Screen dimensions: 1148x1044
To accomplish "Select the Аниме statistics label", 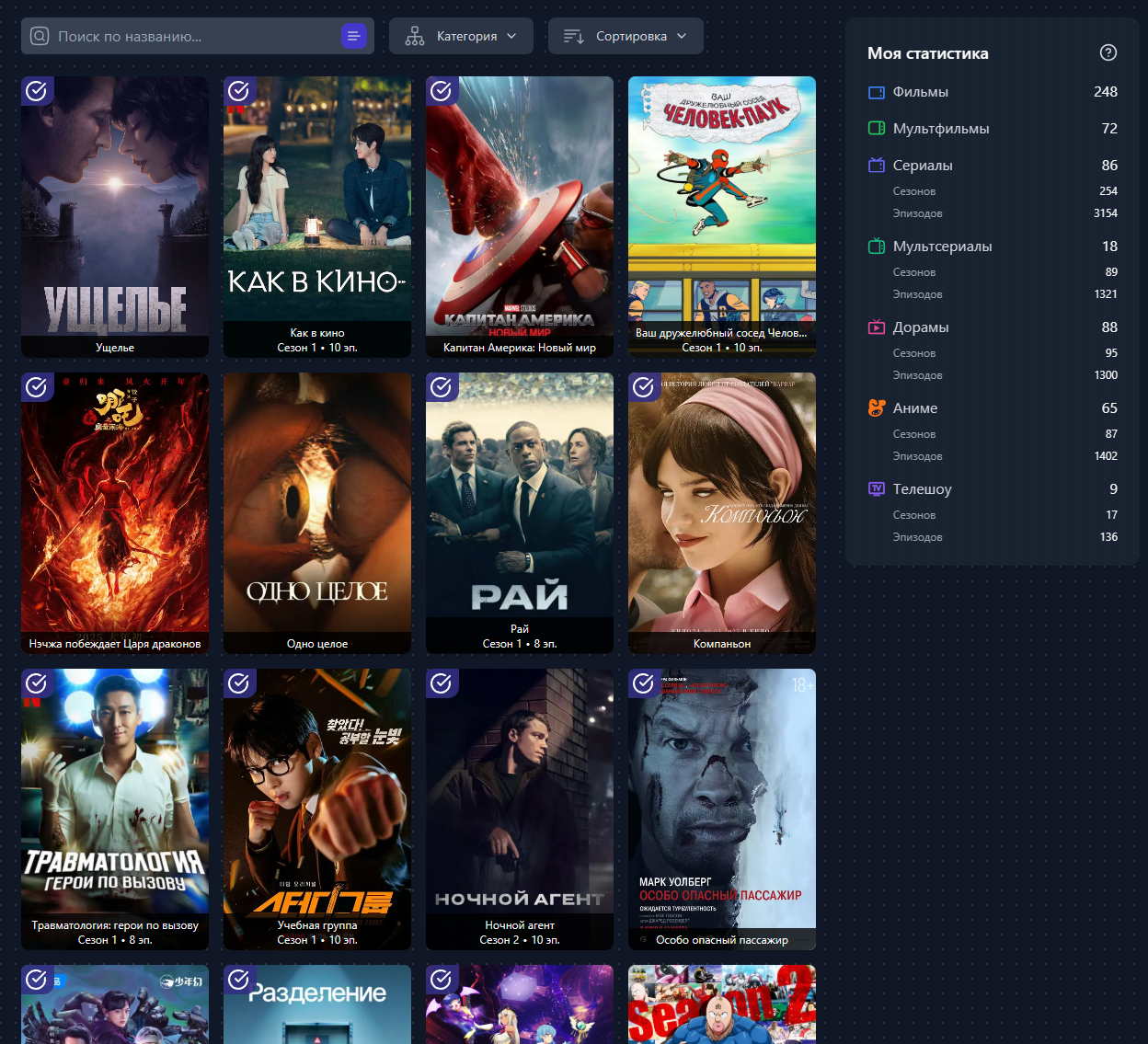I will [915, 408].
